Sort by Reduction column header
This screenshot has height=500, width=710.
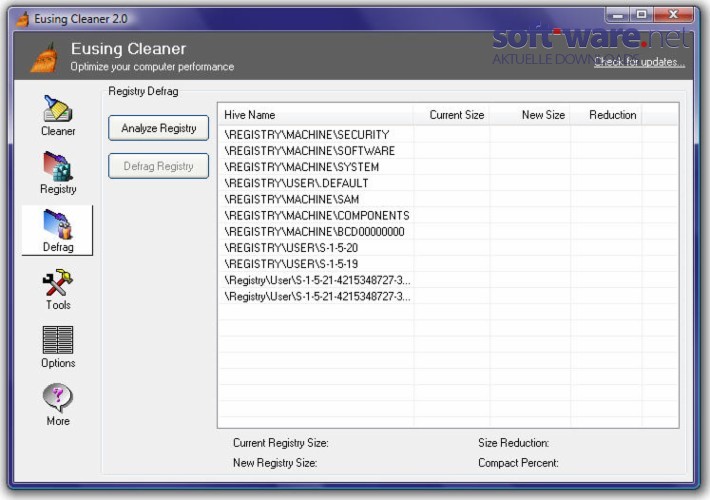[606, 115]
